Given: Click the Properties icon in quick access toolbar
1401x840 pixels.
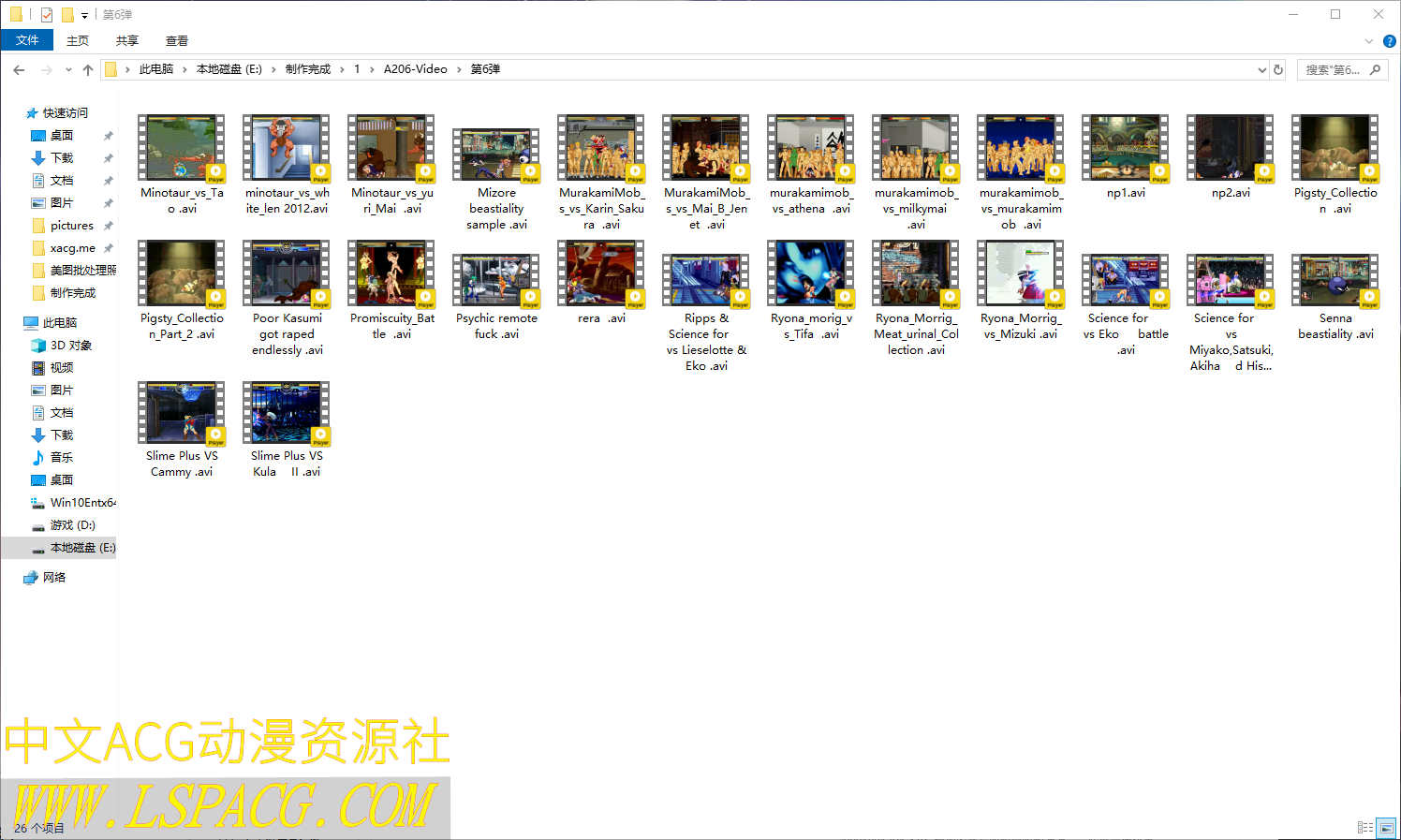Looking at the screenshot, I should tap(47, 14).
